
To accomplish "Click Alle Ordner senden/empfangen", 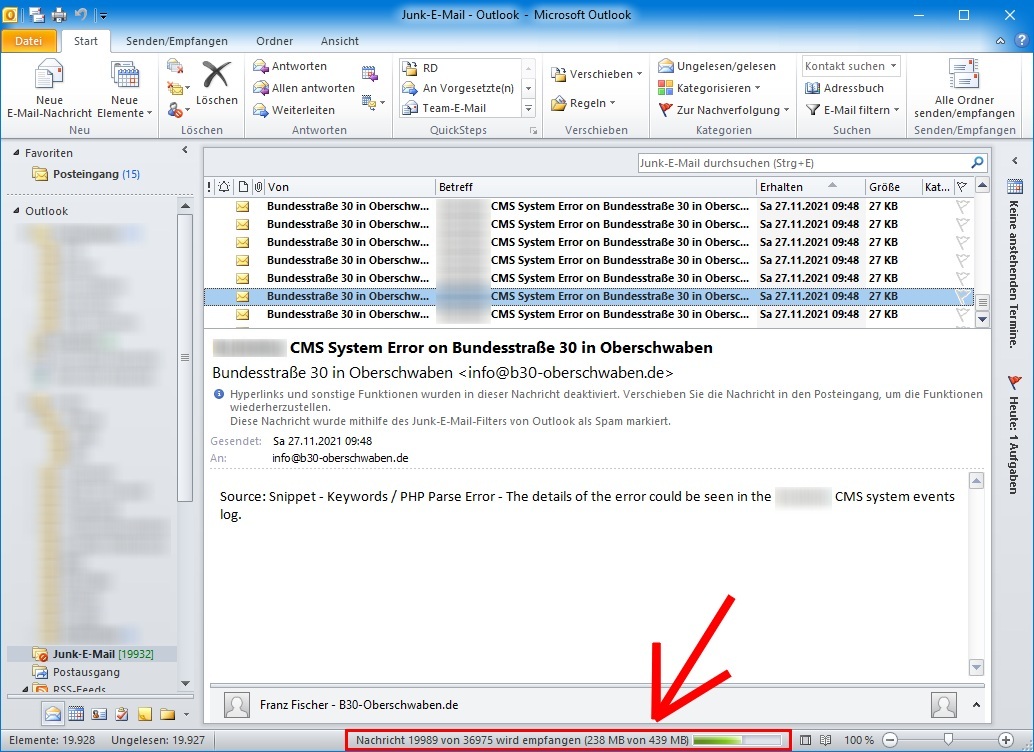I will (x=964, y=89).
